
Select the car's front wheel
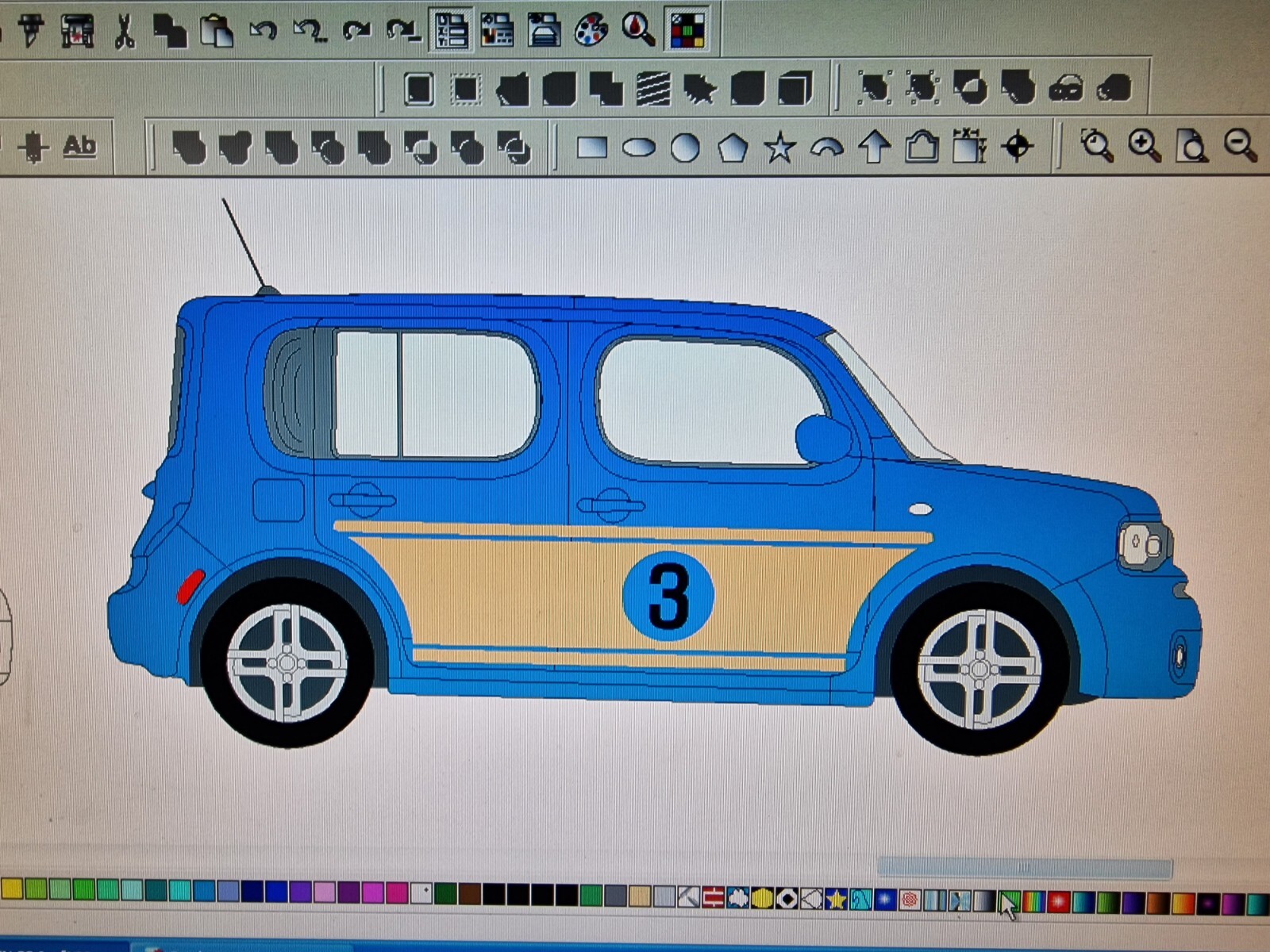point(979,670)
